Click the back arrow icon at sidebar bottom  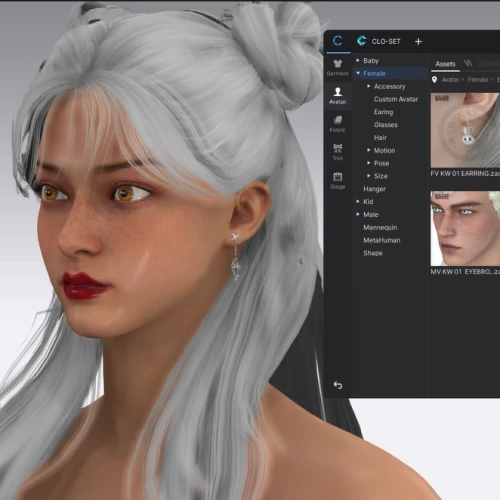click(x=338, y=385)
